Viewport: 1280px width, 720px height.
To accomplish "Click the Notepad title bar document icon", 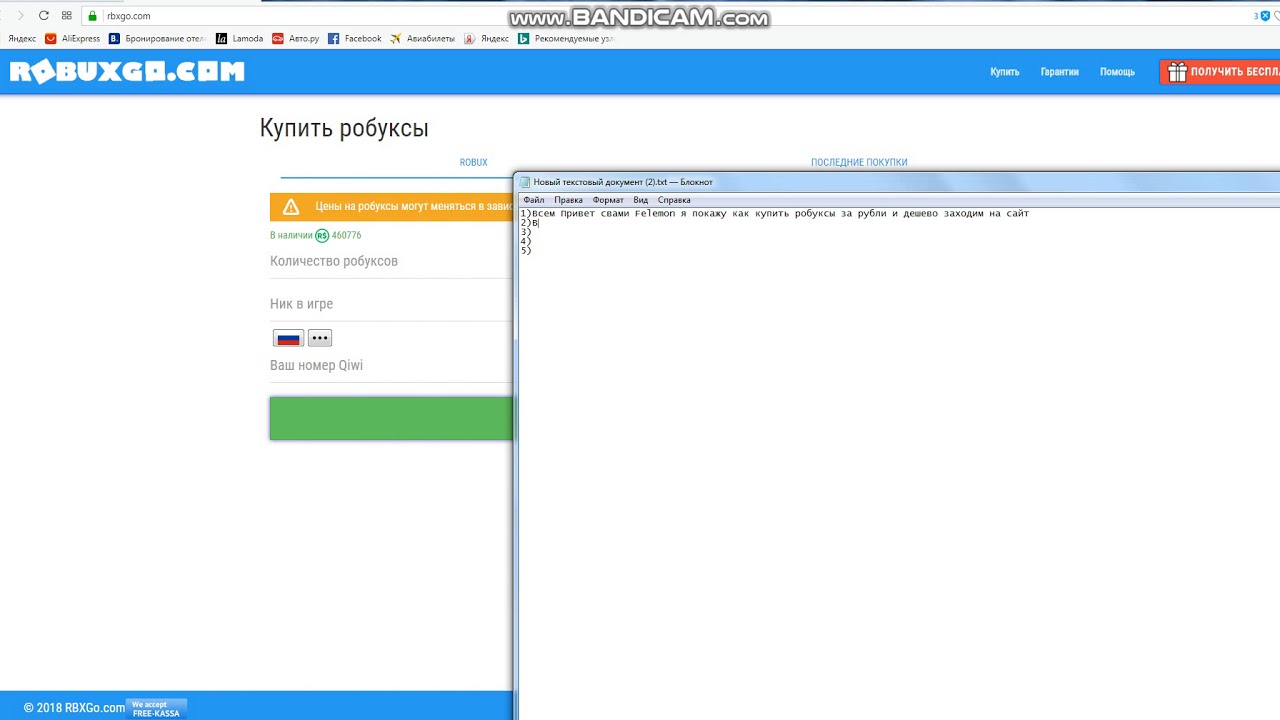I will coord(525,182).
